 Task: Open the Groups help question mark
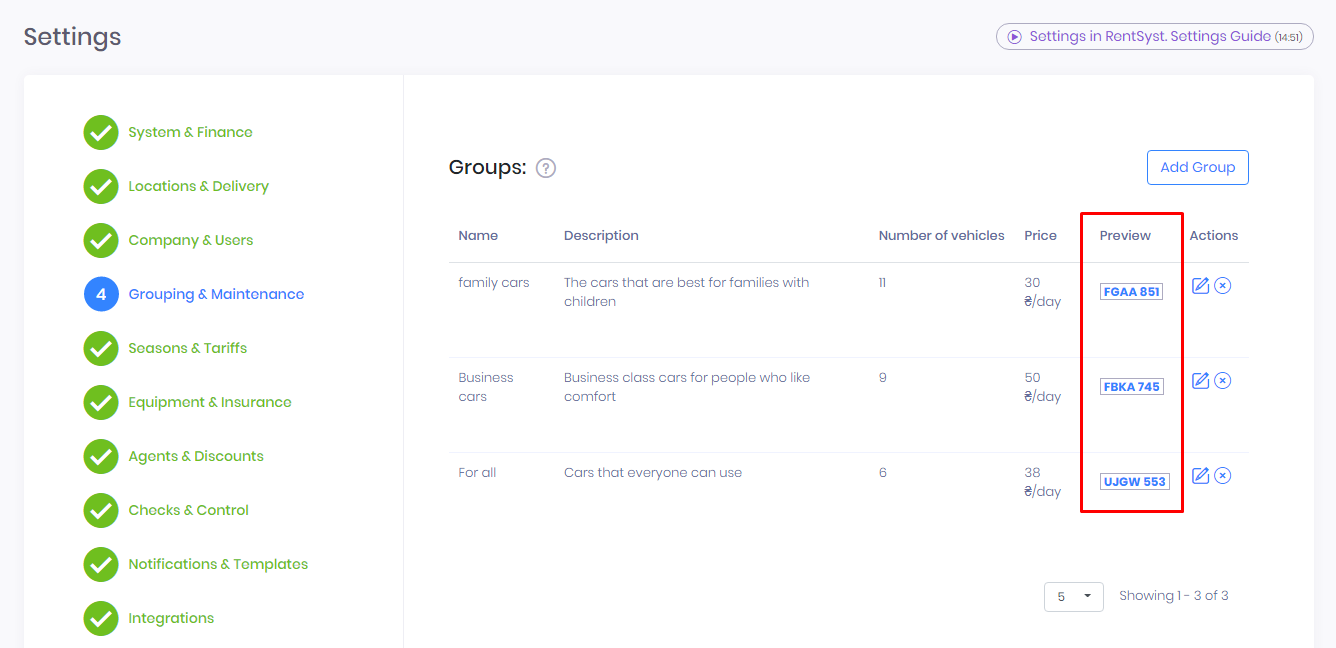(x=545, y=168)
